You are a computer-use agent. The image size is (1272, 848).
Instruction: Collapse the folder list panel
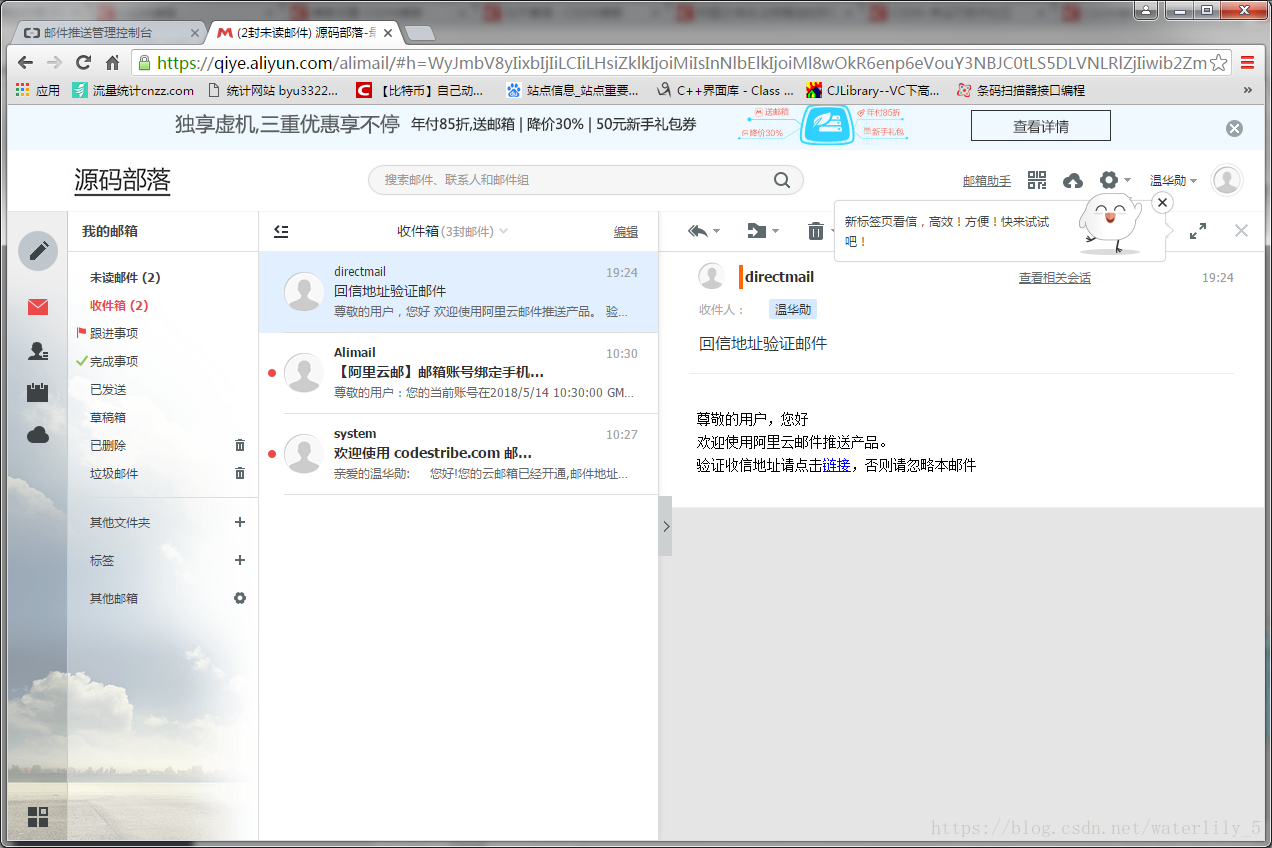[281, 231]
